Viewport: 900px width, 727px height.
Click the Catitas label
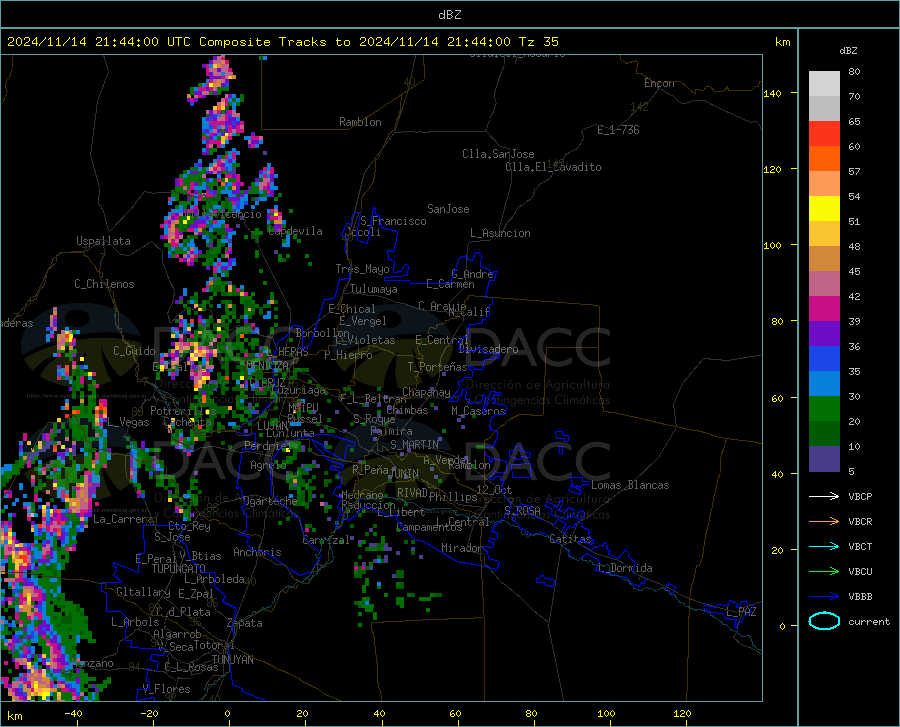(x=571, y=539)
